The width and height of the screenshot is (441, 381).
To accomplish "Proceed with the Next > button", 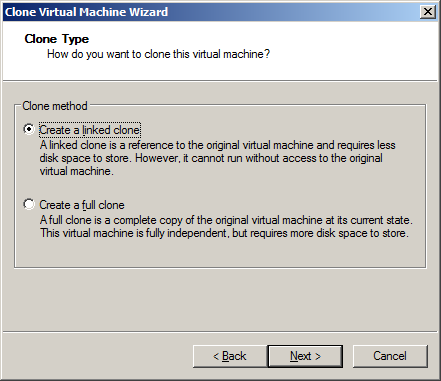I will [305, 356].
